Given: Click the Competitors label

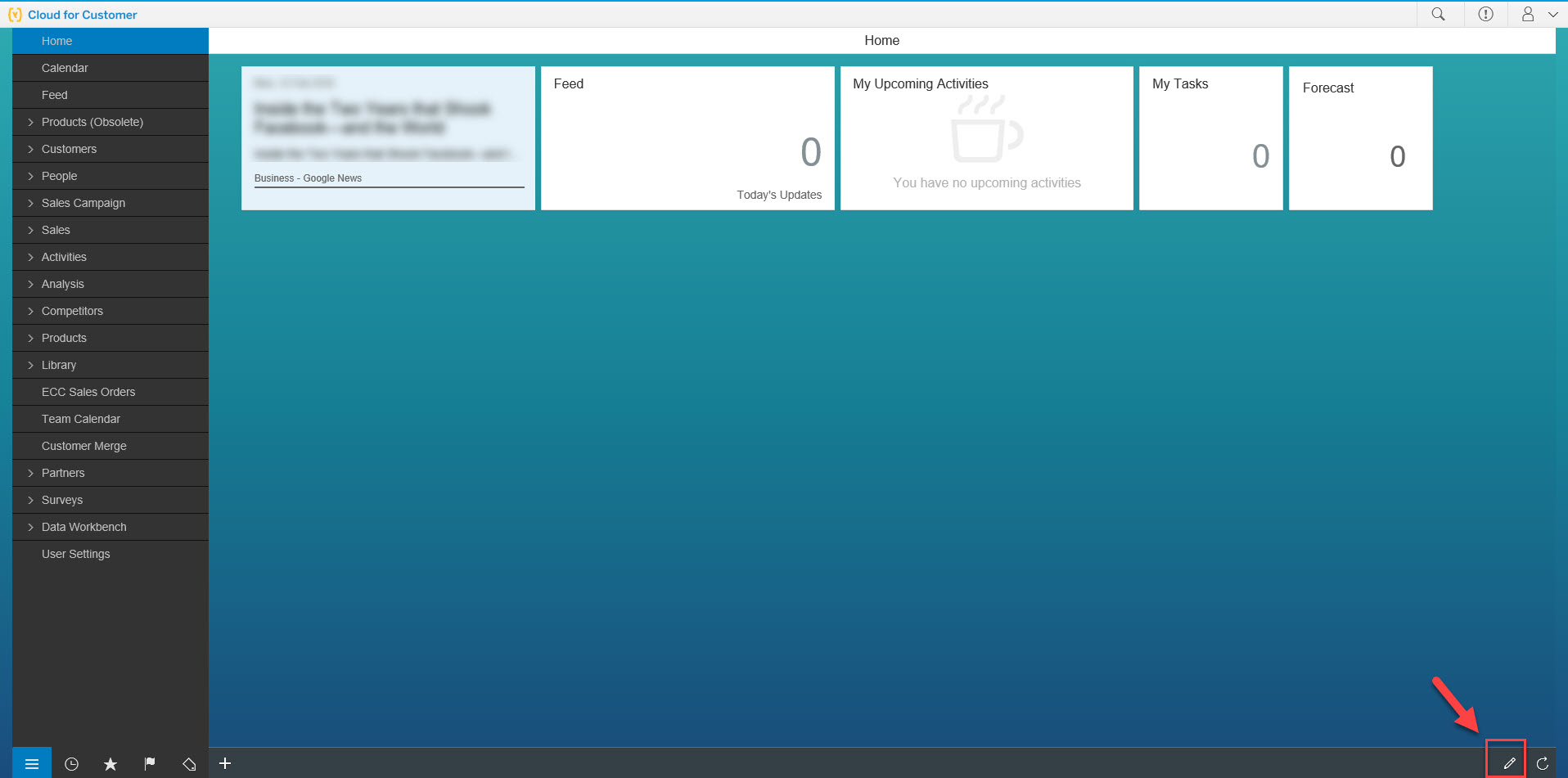Looking at the screenshot, I should pos(72,311).
